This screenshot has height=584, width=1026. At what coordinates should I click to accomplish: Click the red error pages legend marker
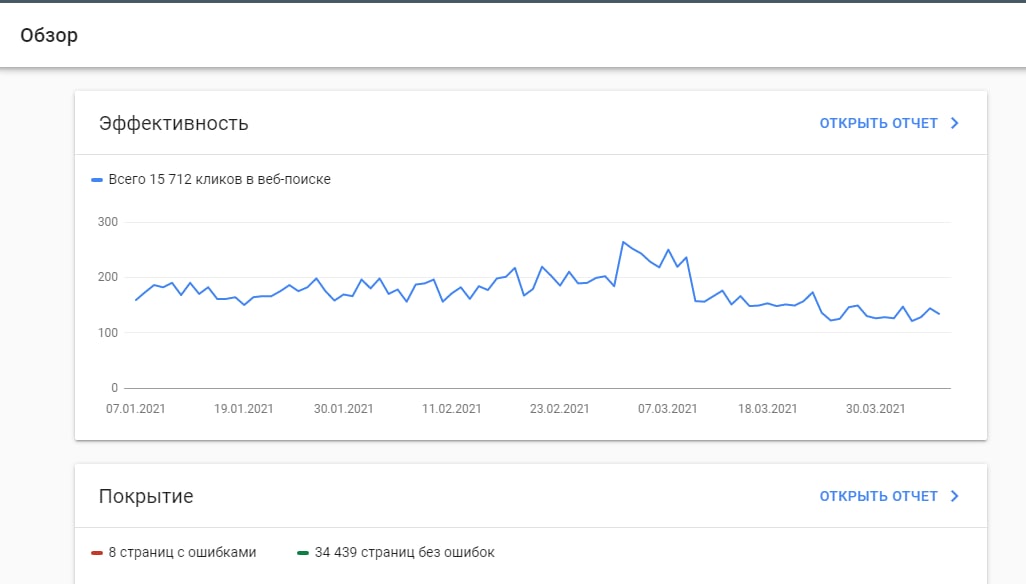[x=97, y=553]
